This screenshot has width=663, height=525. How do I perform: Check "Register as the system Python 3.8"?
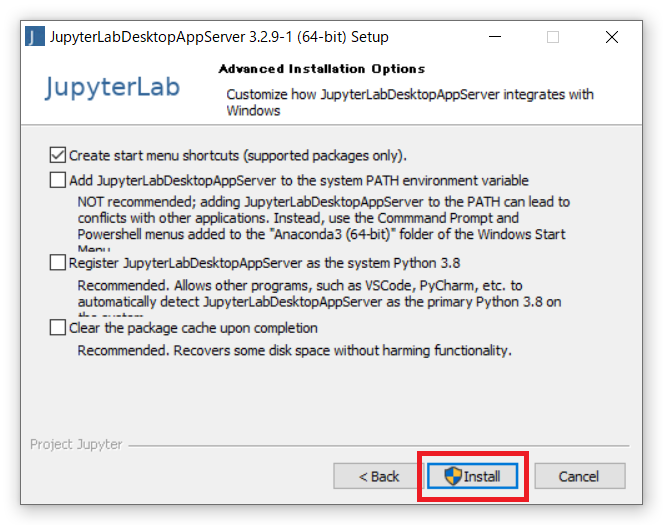coord(57,263)
